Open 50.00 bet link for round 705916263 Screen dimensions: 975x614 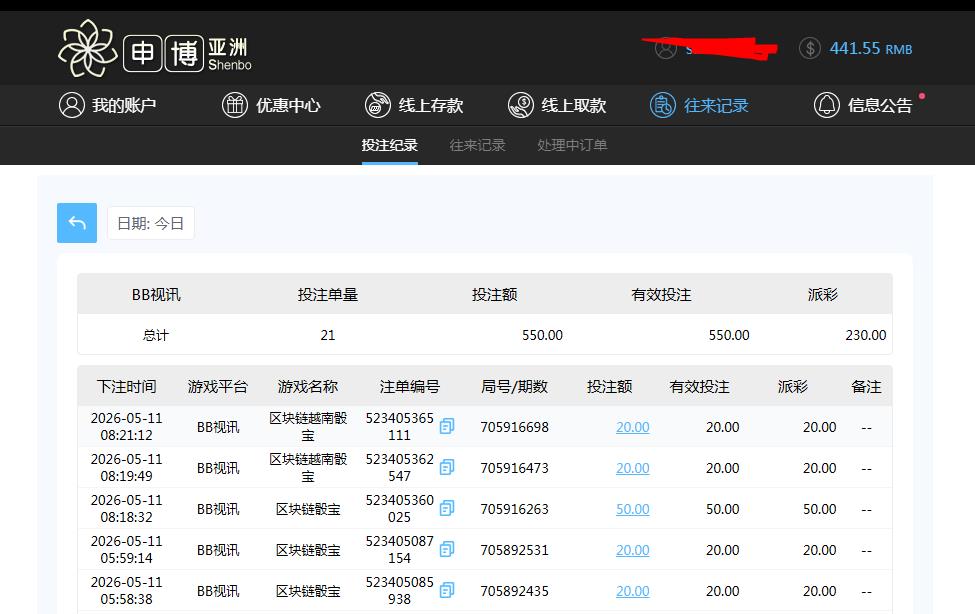pyautogui.click(x=632, y=509)
